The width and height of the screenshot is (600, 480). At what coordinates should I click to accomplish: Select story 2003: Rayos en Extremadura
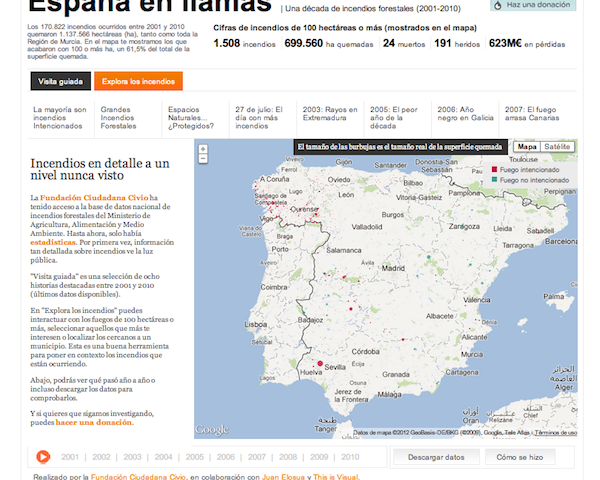330,114
